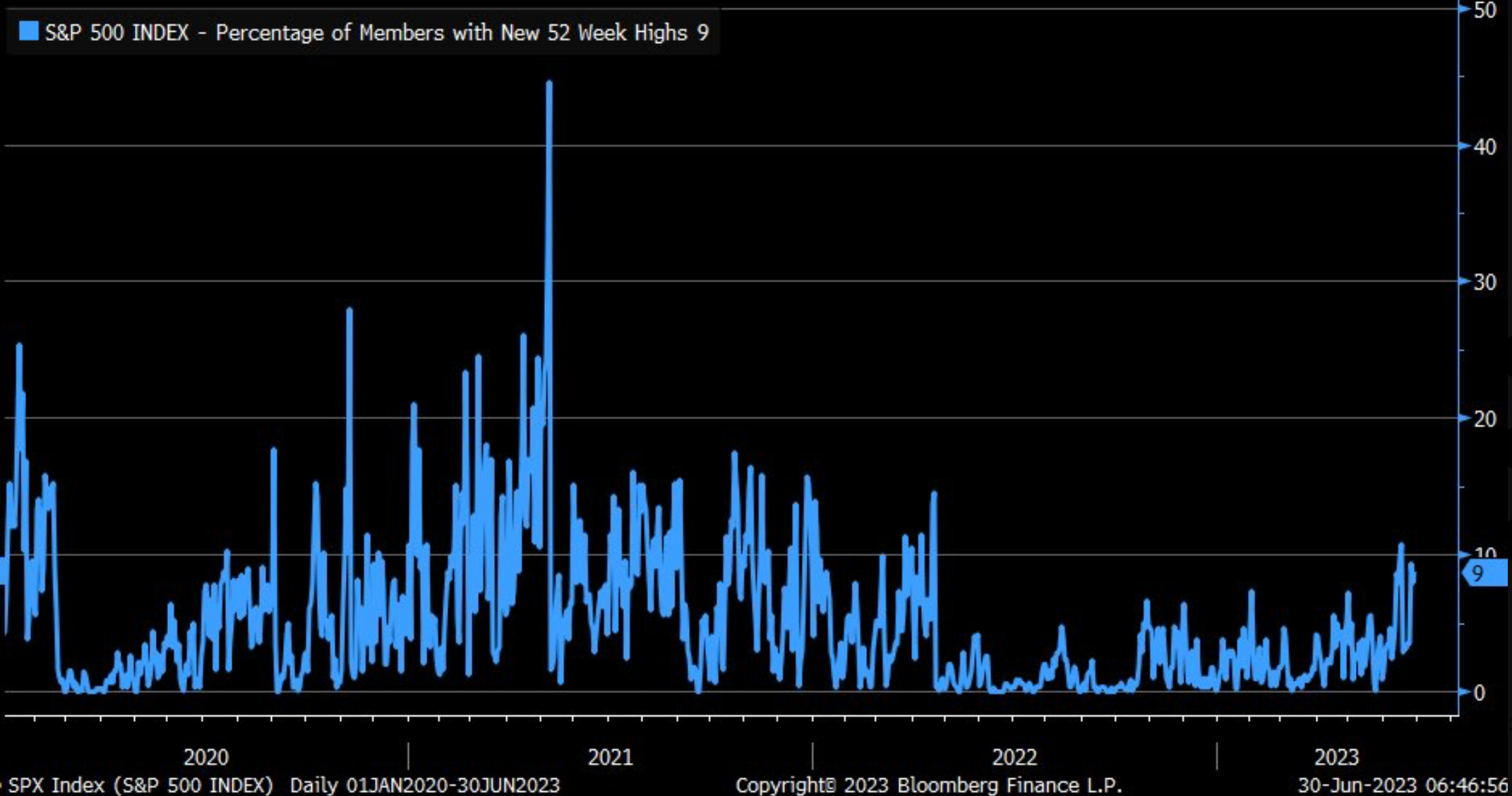Screen dimensions: 1512x796
Task: Select the 2022 year label
Action: pyautogui.click(x=1014, y=757)
